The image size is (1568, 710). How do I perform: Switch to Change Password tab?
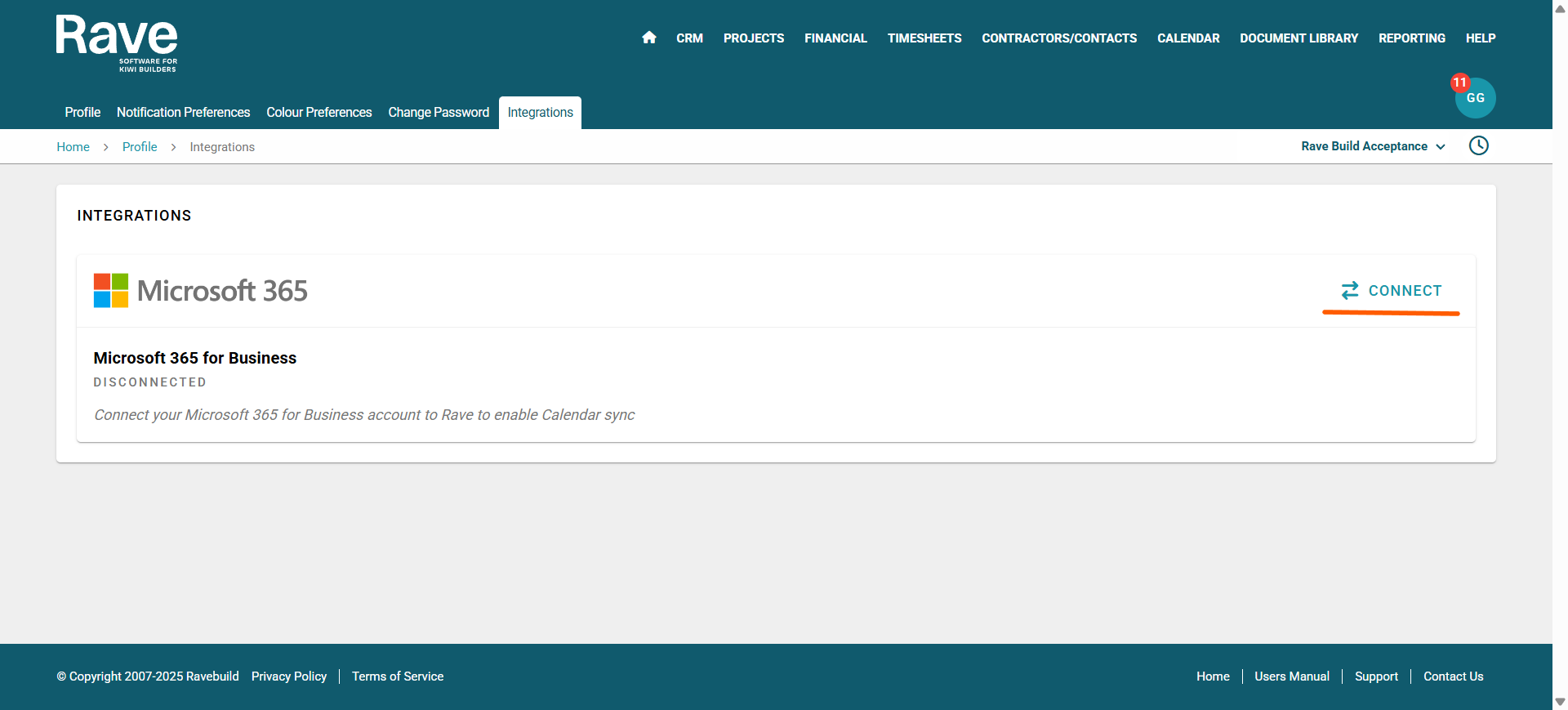click(439, 113)
